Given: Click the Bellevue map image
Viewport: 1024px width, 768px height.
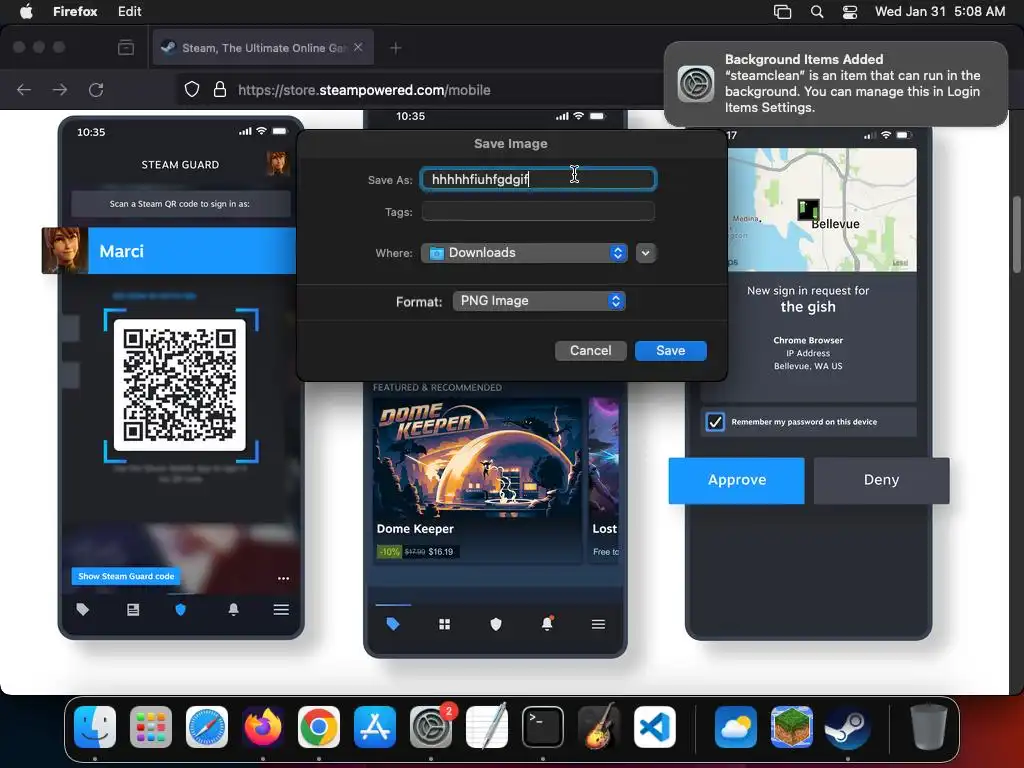Looking at the screenshot, I should click(822, 209).
